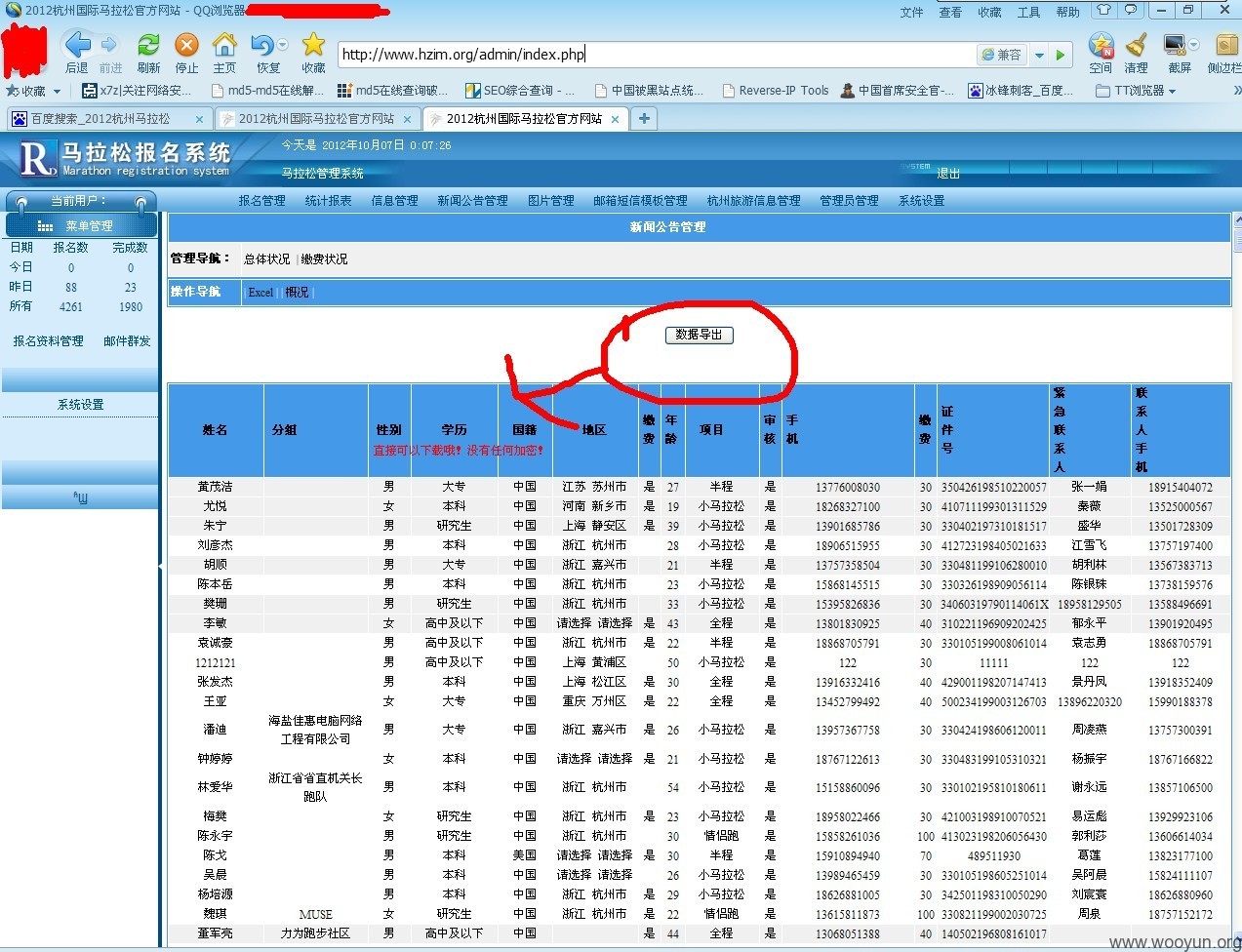The height and width of the screenshot is (952, 1242).
Task: Open the md5-md5在线解 bookmark
Action: (x=268, y=91)
